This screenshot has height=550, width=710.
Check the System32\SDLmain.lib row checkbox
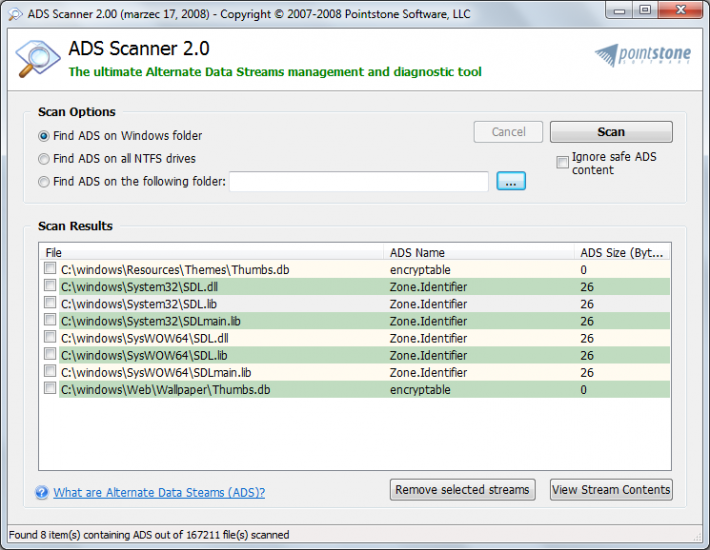point(50,320)
